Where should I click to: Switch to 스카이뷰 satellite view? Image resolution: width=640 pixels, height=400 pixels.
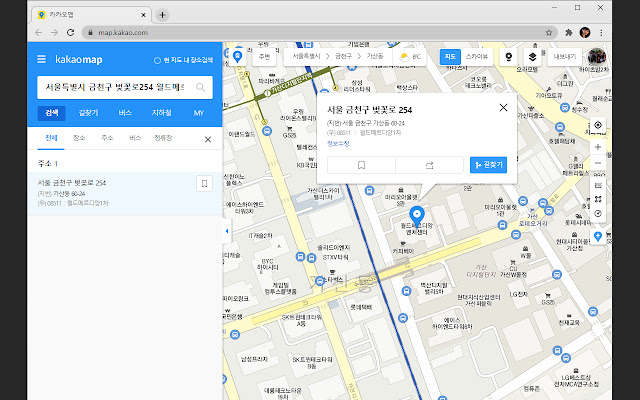(476, 57)
